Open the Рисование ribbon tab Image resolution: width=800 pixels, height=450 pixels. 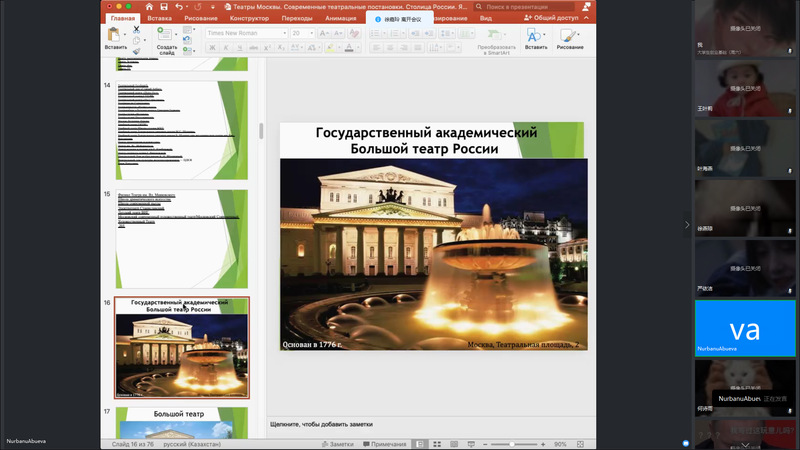click(201, 18)
